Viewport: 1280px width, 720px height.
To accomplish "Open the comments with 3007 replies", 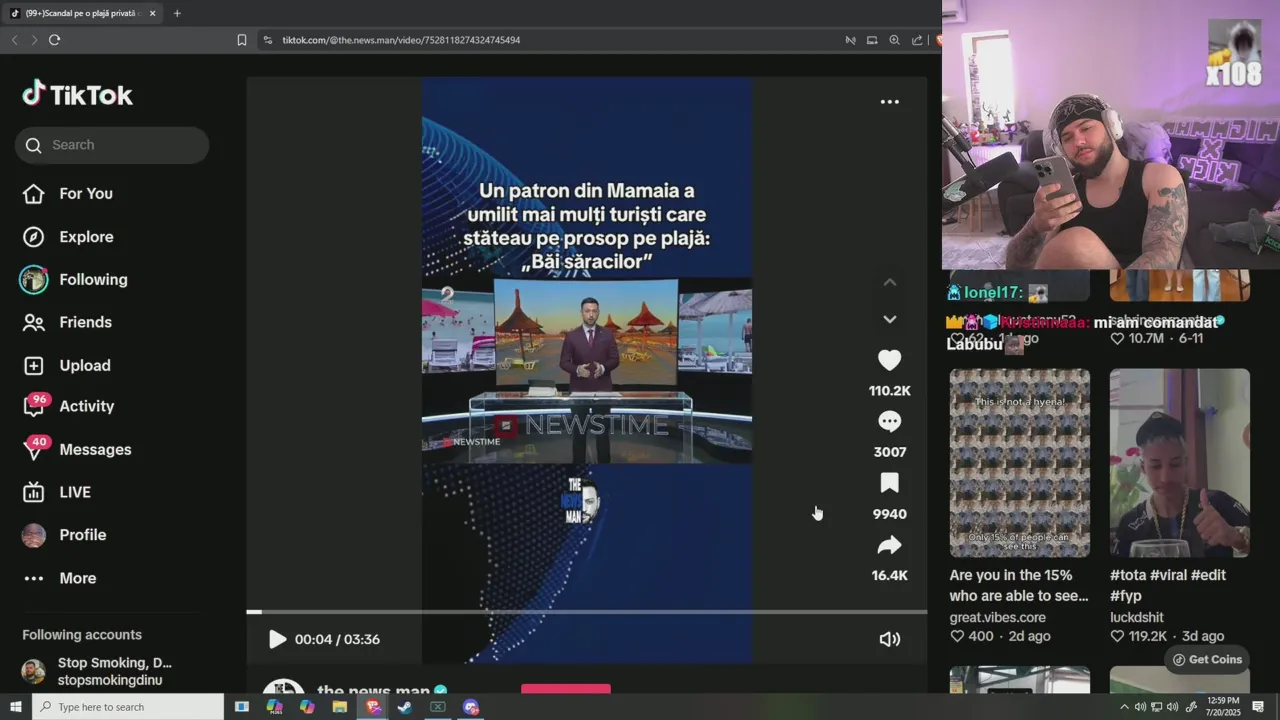I will click(889, 422).
